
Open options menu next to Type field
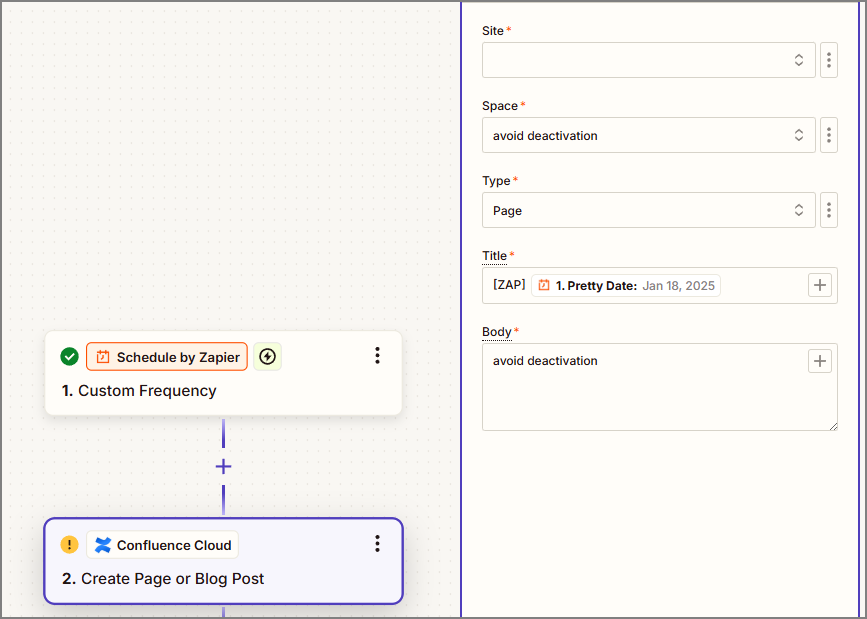(828, 210)
